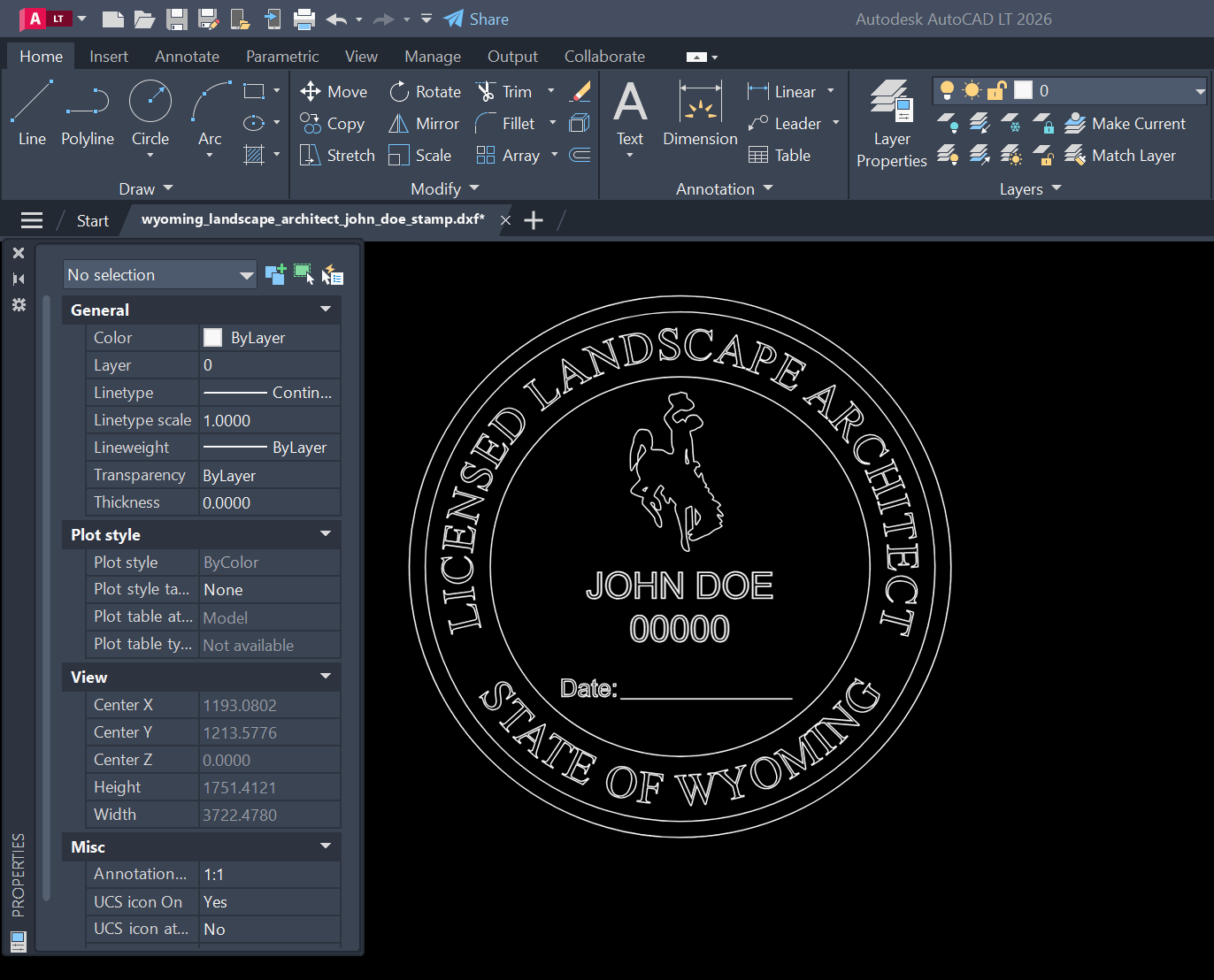The width and height of the screenshot is (1214, 980).
Task: Click the Copy tool
Action: (x=332, y=124)
